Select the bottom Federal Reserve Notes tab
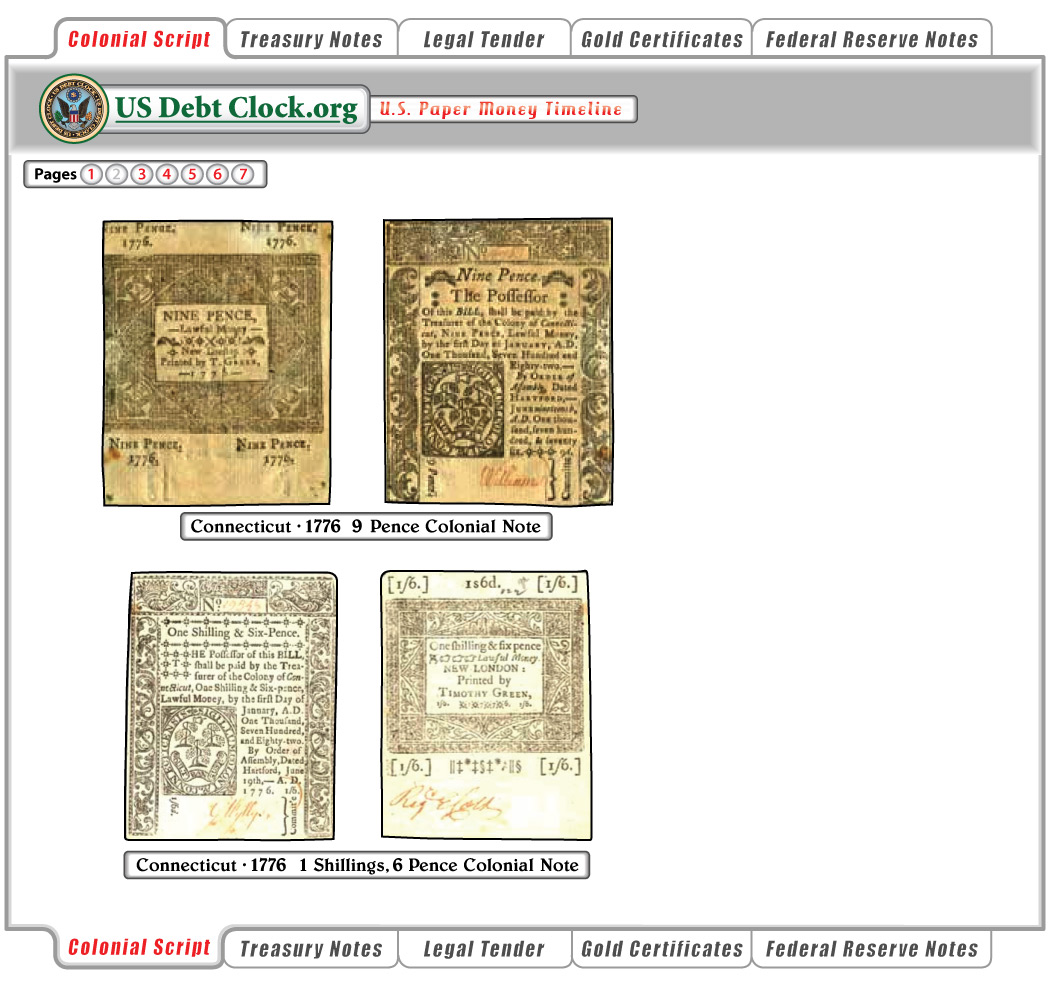This screenshot has height=985, width=1049. tap(871, 949)
